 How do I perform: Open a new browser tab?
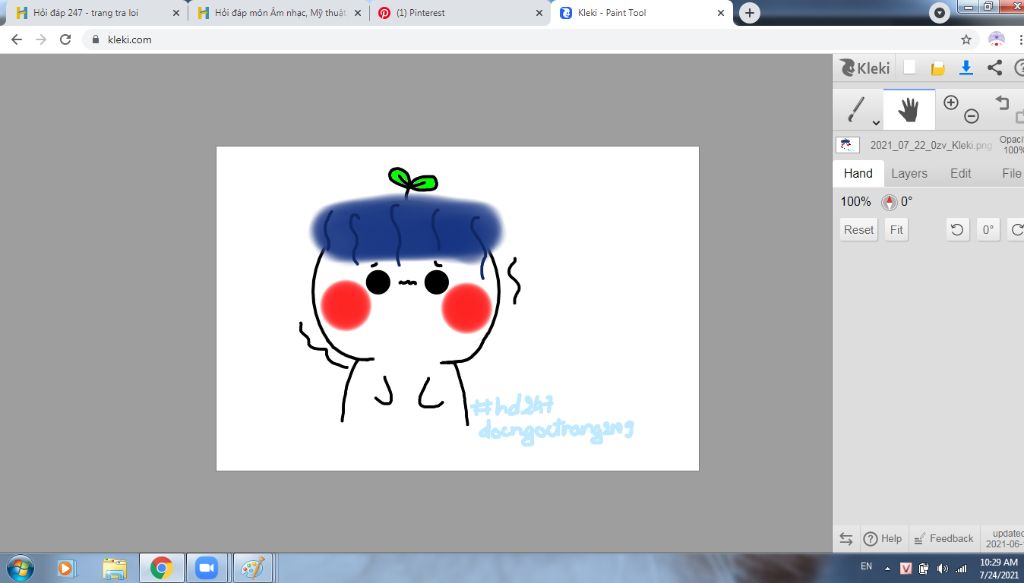point(749,12)
